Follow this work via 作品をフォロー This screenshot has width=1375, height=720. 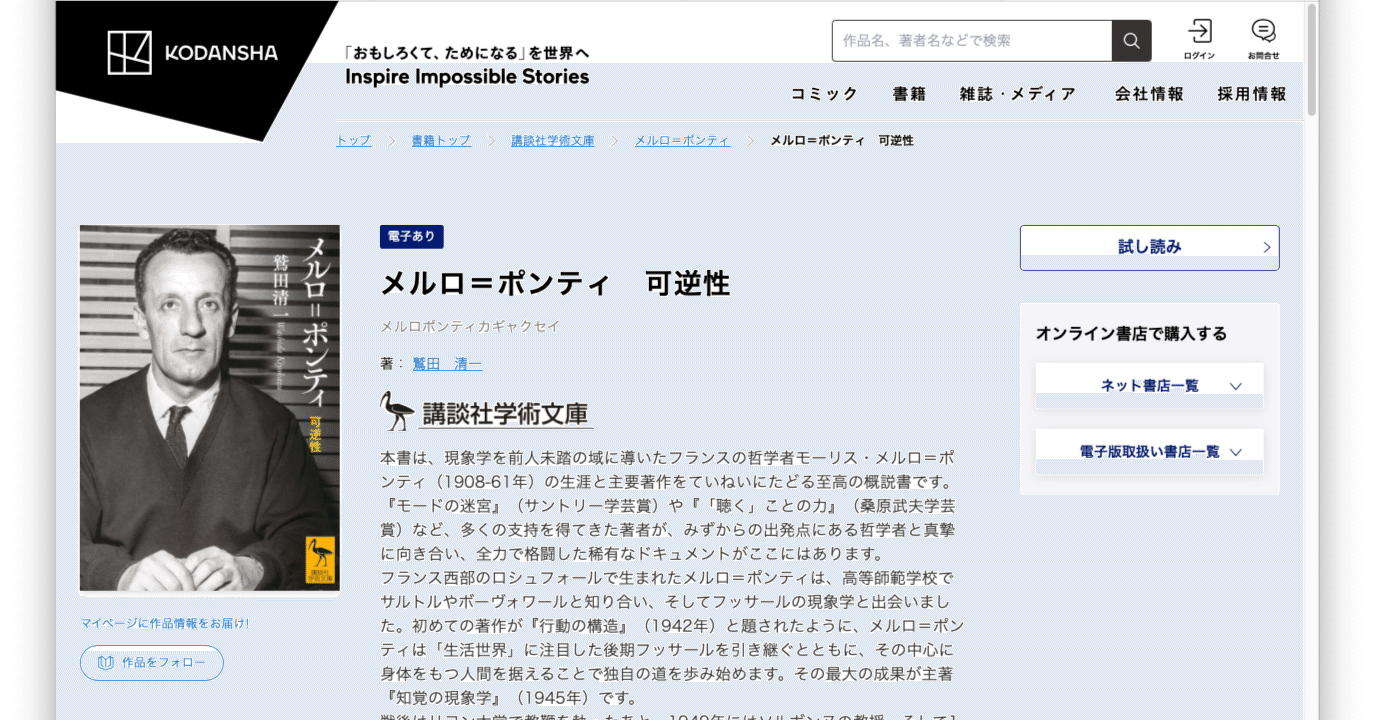[x=151, y=663]
